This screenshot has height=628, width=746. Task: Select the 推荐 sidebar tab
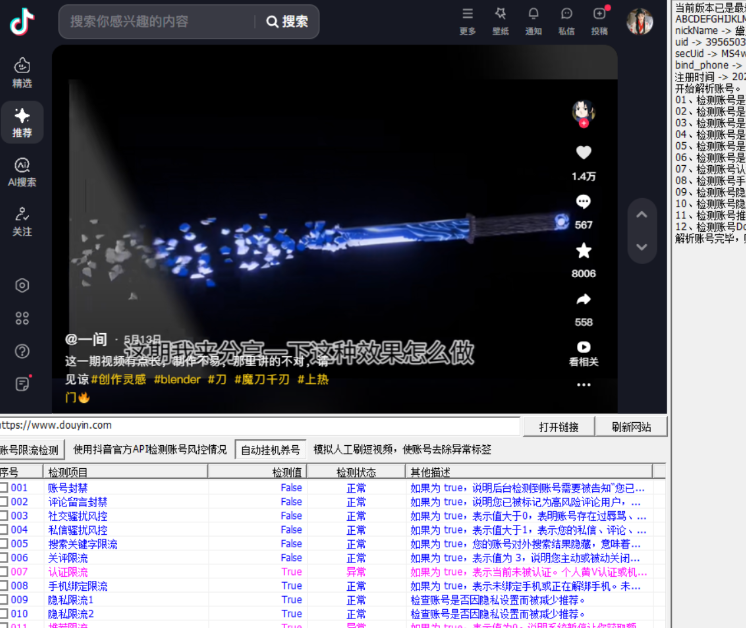(x=22, y=120)
